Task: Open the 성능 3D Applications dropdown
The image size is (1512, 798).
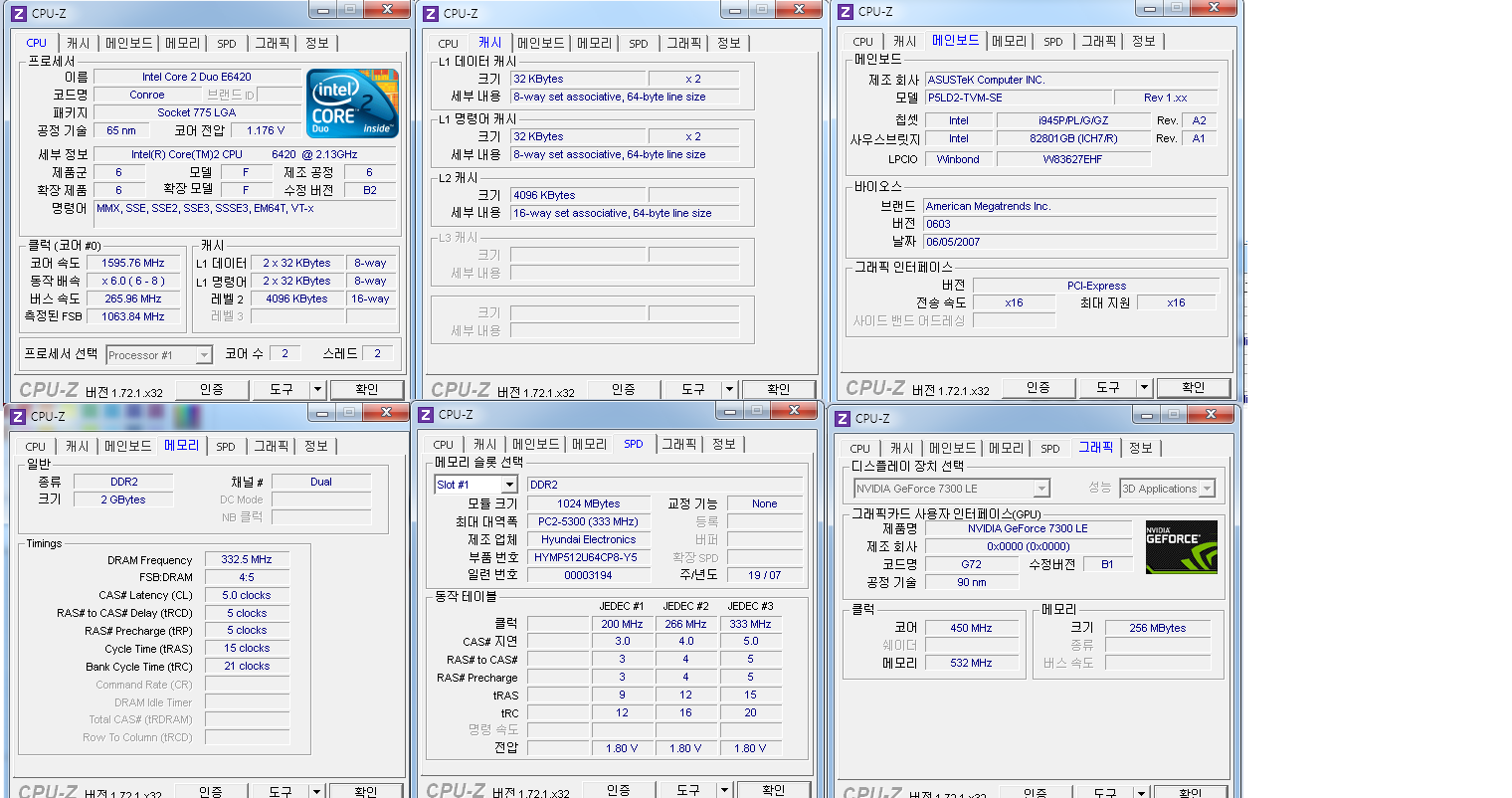Action: click(x=1168, y=489)
